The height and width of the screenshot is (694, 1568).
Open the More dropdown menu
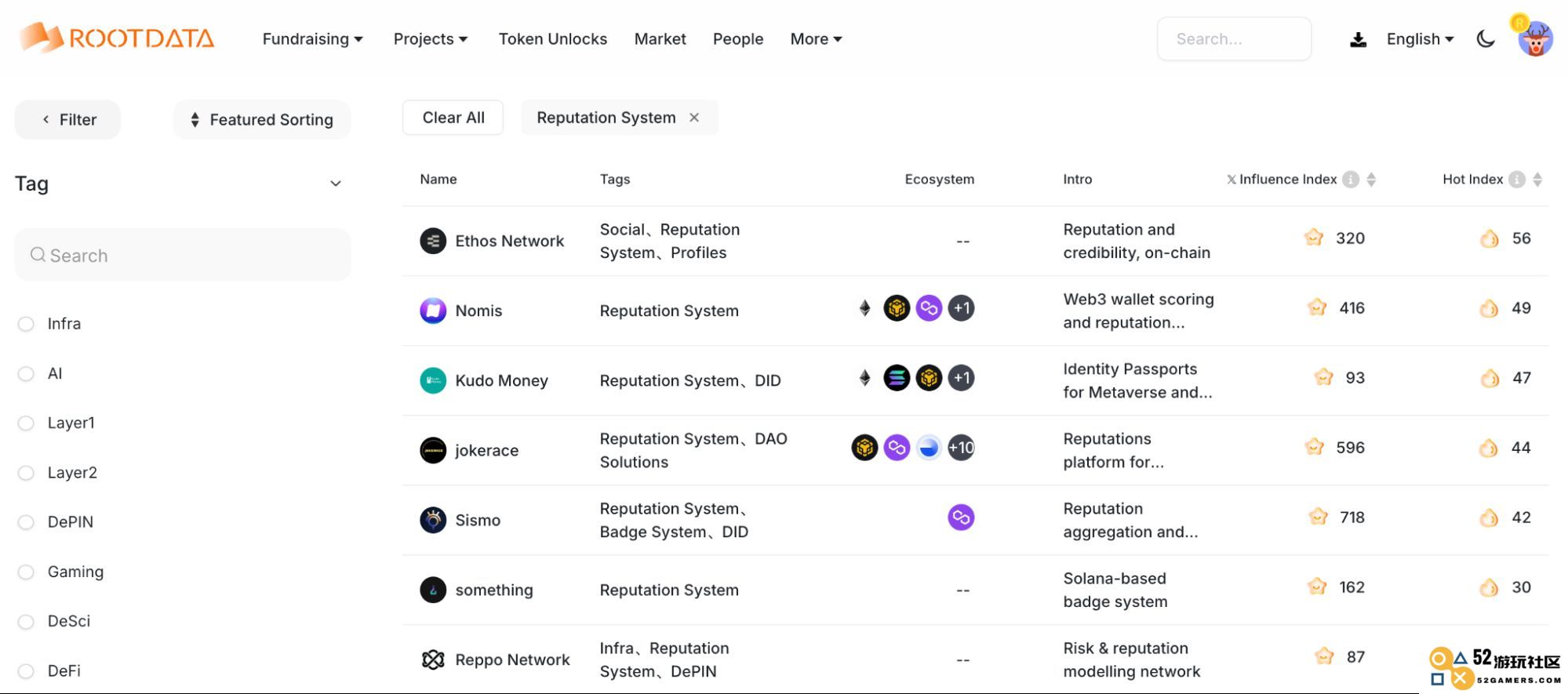pos(816,39)
